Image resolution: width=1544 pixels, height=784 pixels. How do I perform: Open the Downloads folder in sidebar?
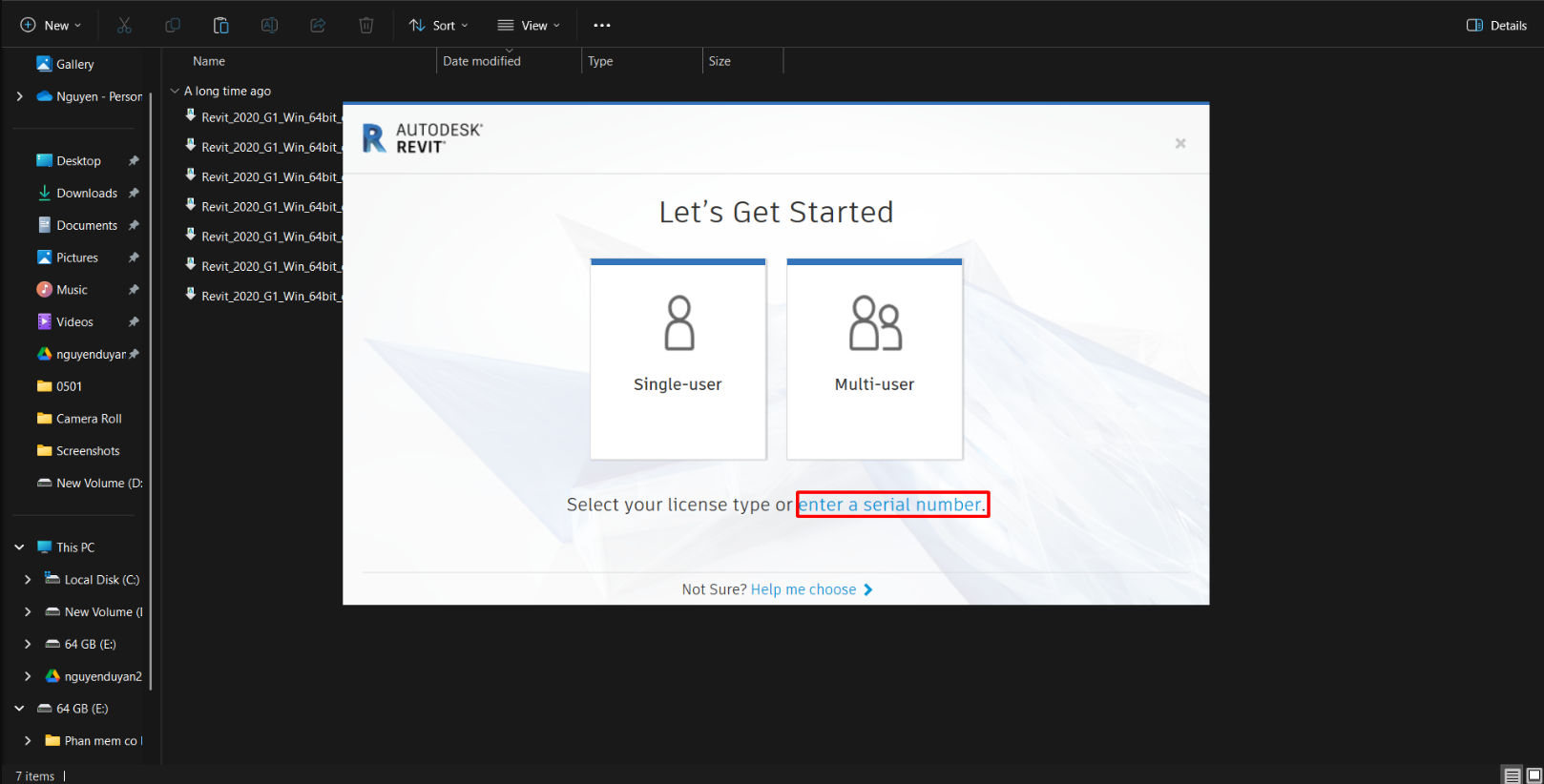coord(87,194)
